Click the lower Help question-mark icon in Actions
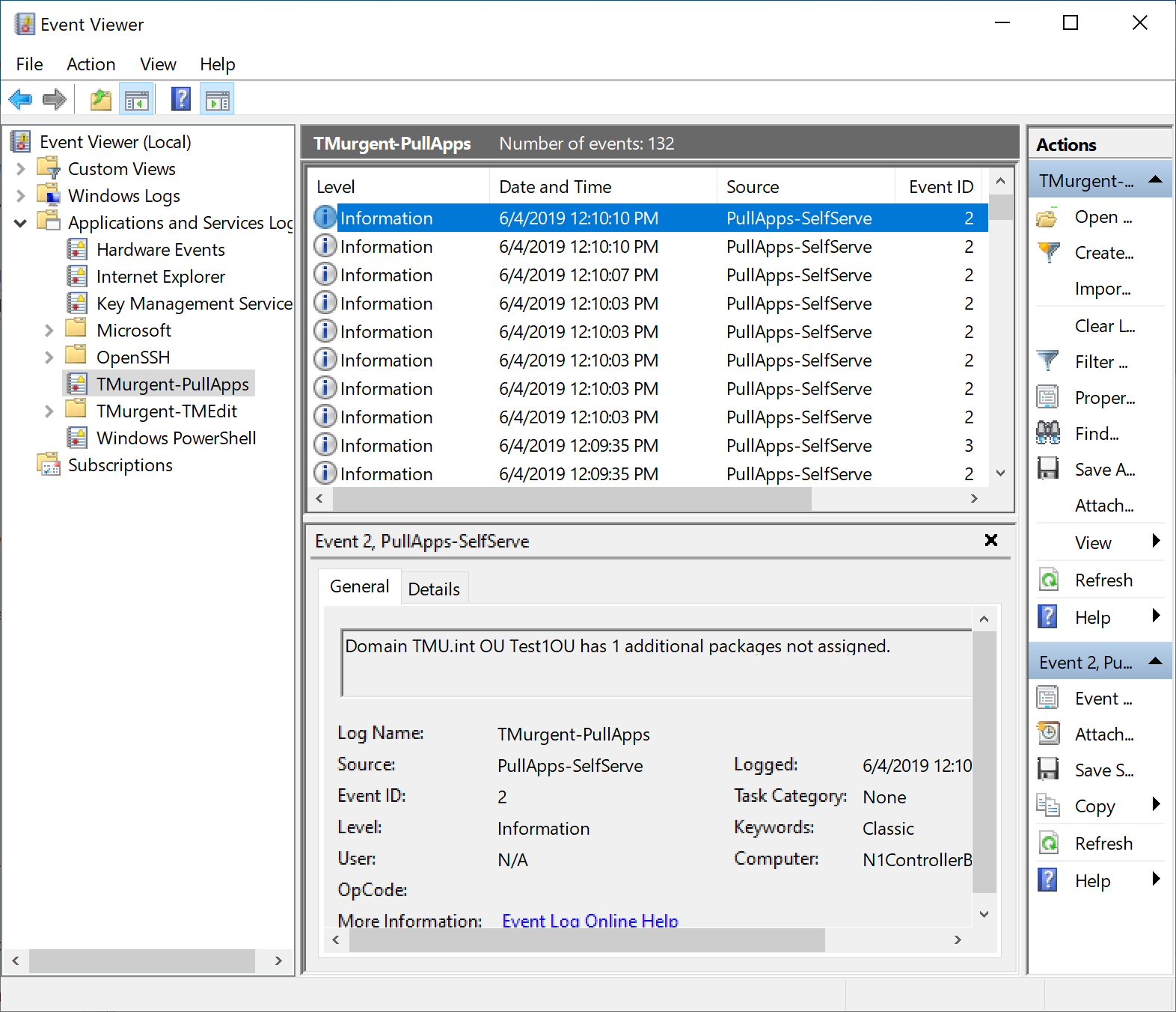1176x1012 pixels. tap(1047, 880)
